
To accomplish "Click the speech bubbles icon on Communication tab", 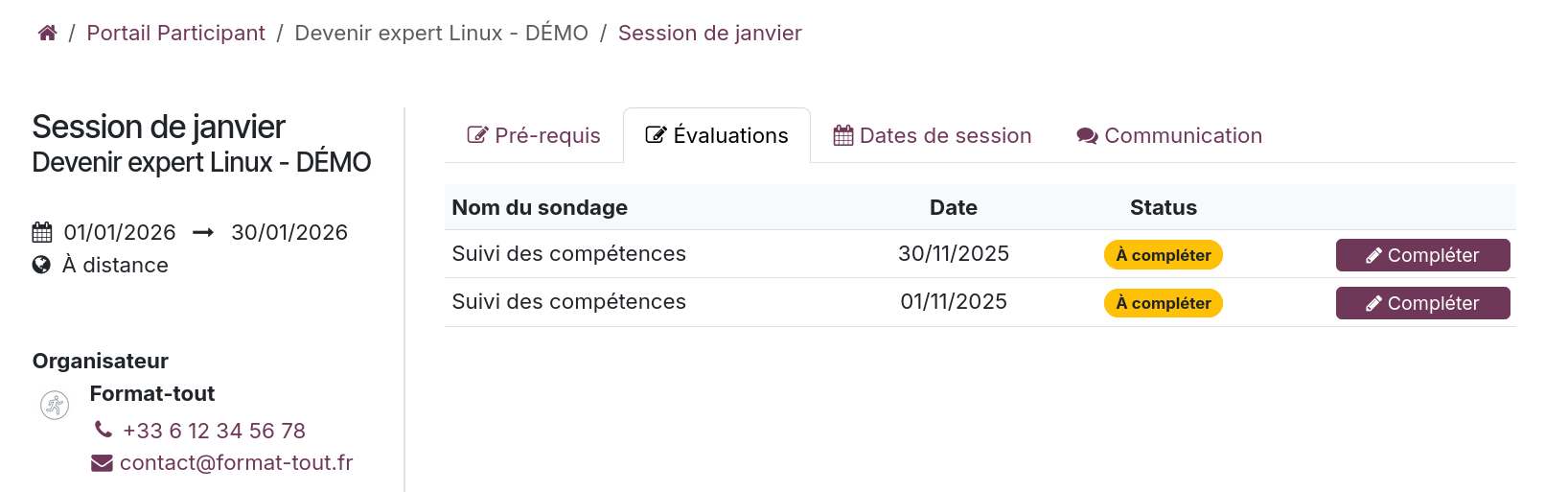I will (1087, 136).
